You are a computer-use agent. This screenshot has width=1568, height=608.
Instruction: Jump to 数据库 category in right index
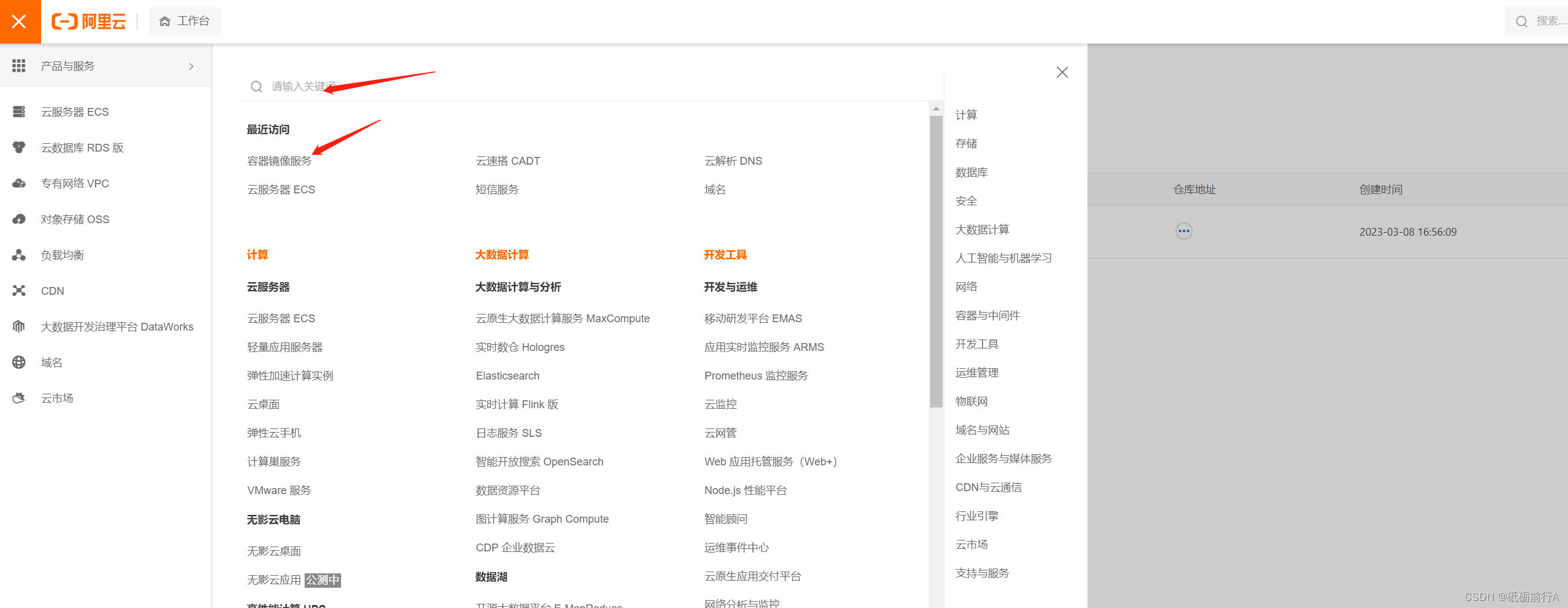coord(971,172)
